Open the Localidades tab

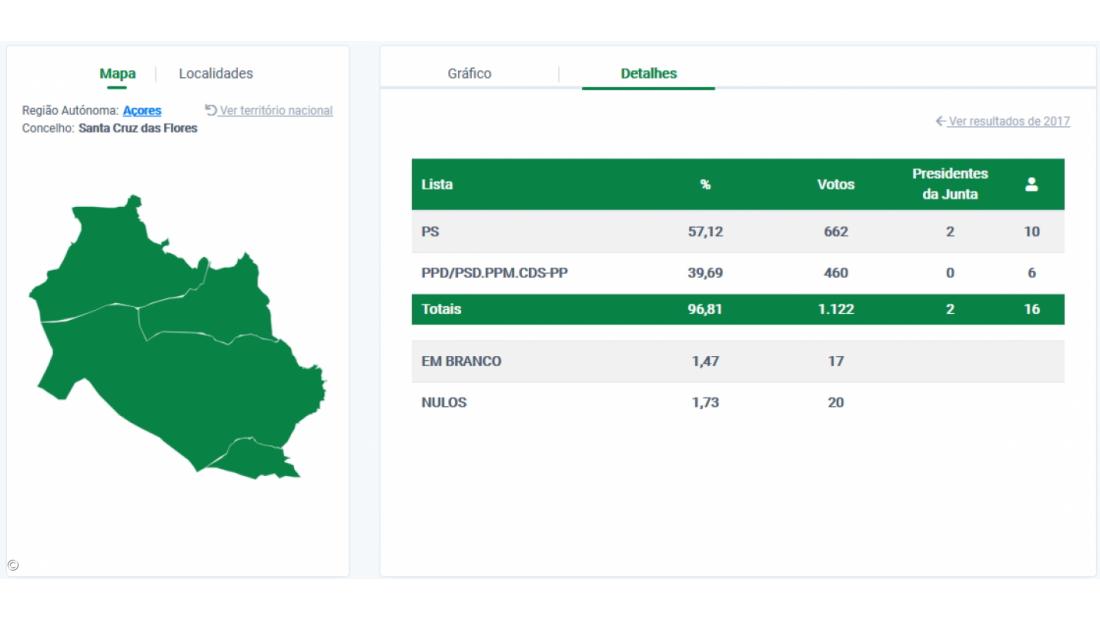click(216, 73)
